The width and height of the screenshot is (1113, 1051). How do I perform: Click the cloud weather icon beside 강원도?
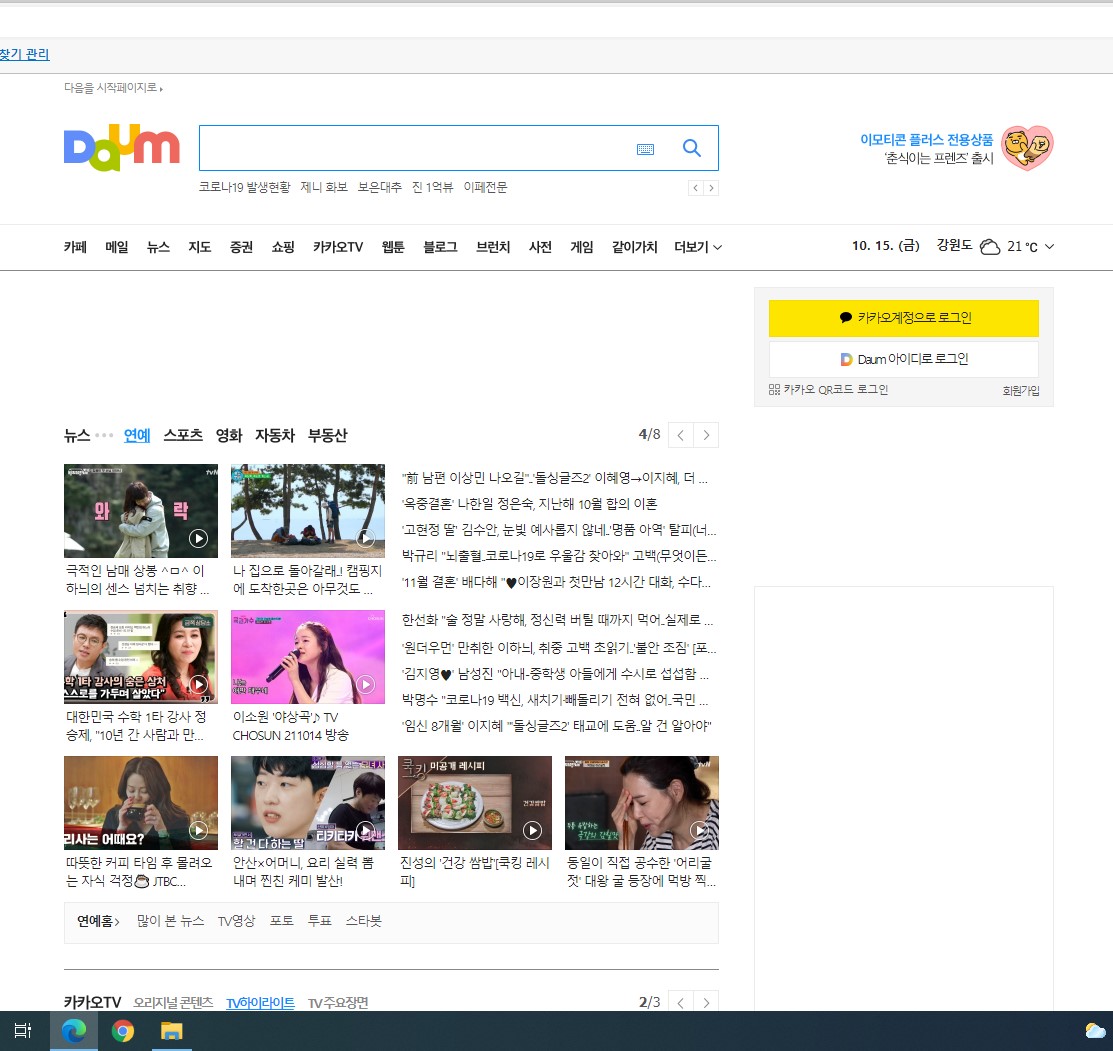point(989,247)
